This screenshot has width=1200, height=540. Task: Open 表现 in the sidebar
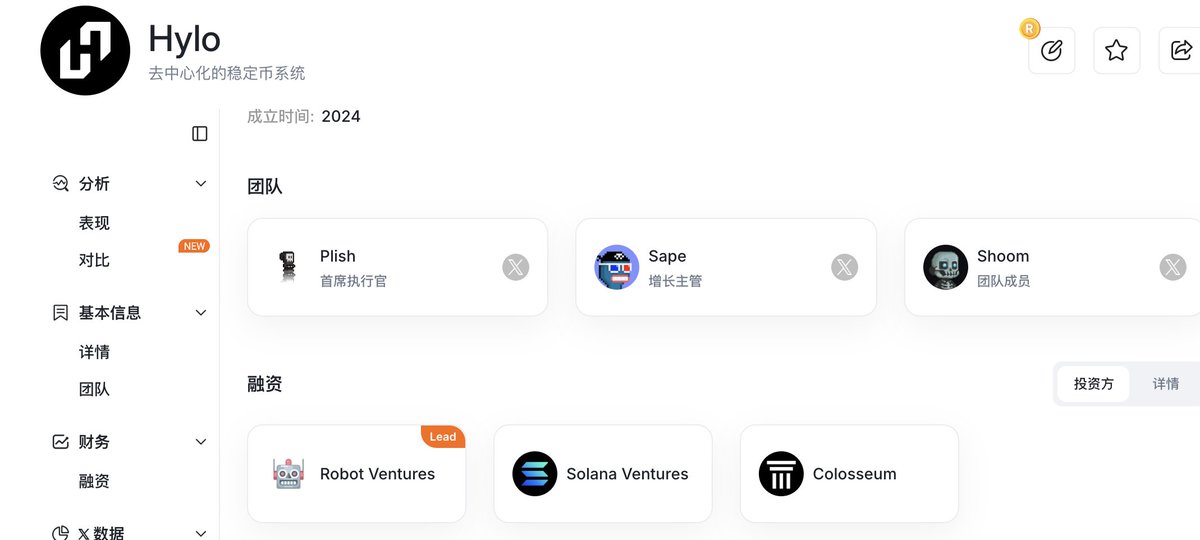[94, 223]
